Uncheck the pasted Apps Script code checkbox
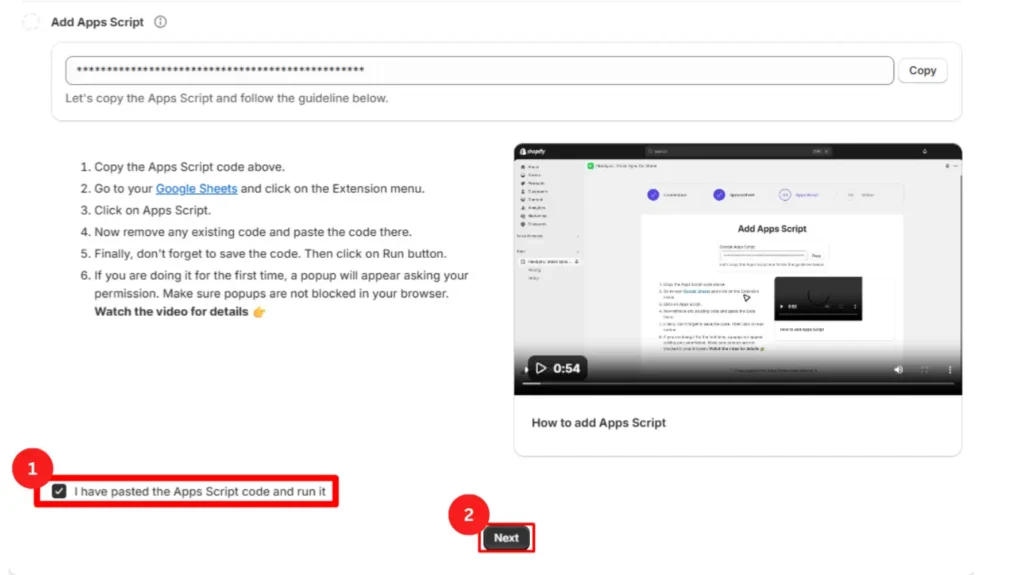 (x=60, y=491)
